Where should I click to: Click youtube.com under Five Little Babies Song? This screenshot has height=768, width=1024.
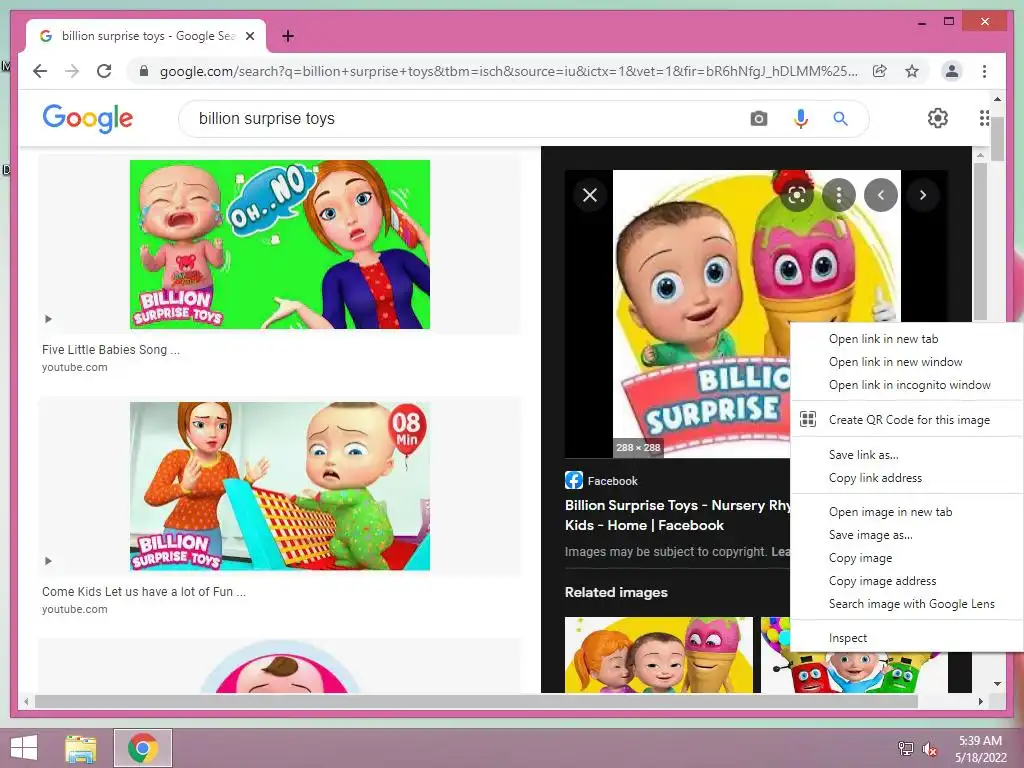pyautogui.click(x=74, y=367)
